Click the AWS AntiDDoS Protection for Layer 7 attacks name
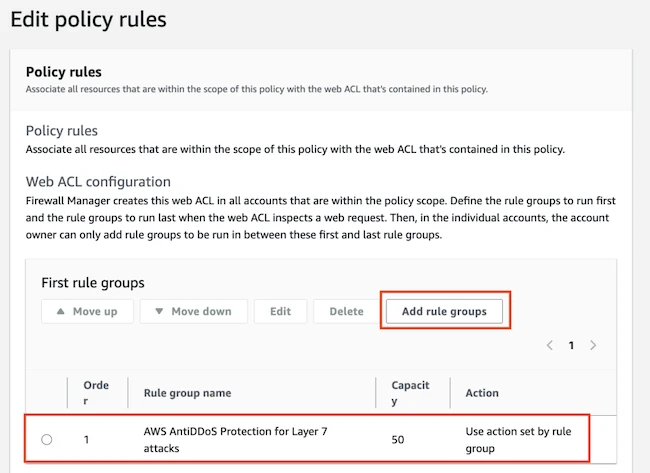The width and height of the screenshot is (650, 473). (x=235, y=439)
